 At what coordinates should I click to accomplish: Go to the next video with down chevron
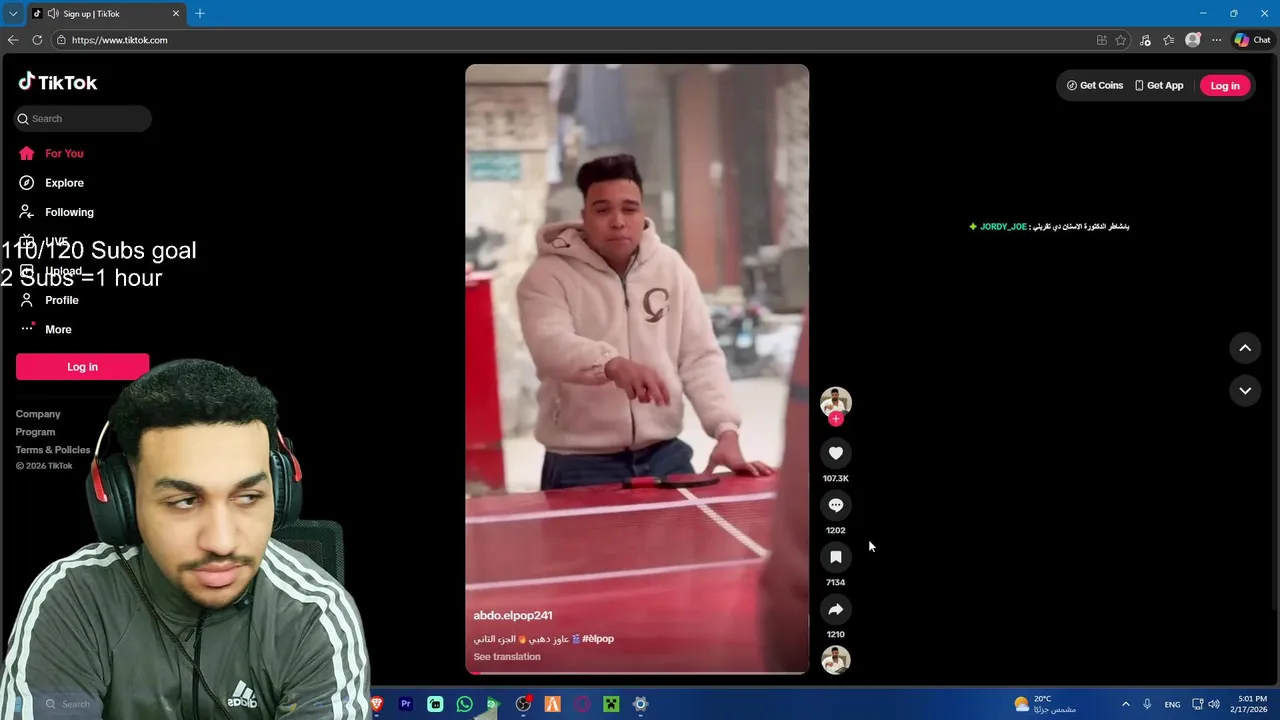coord(1245,391)
